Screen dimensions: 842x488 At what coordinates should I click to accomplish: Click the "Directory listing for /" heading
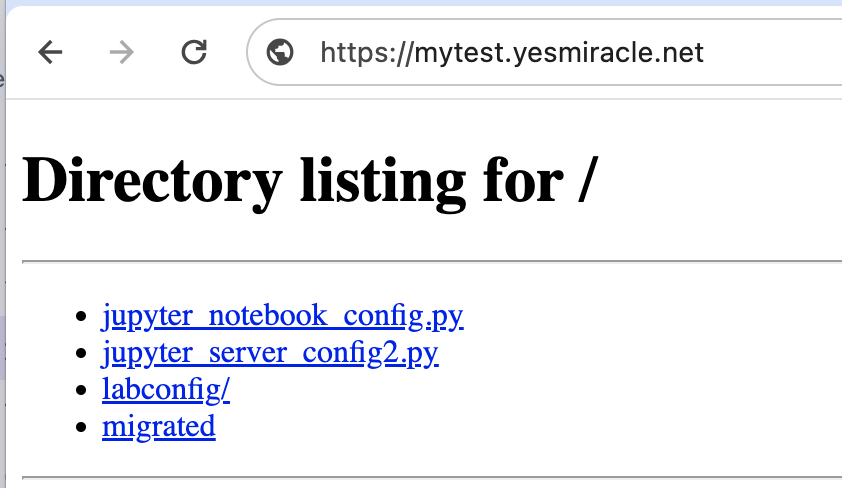click(x=309, y=181)
